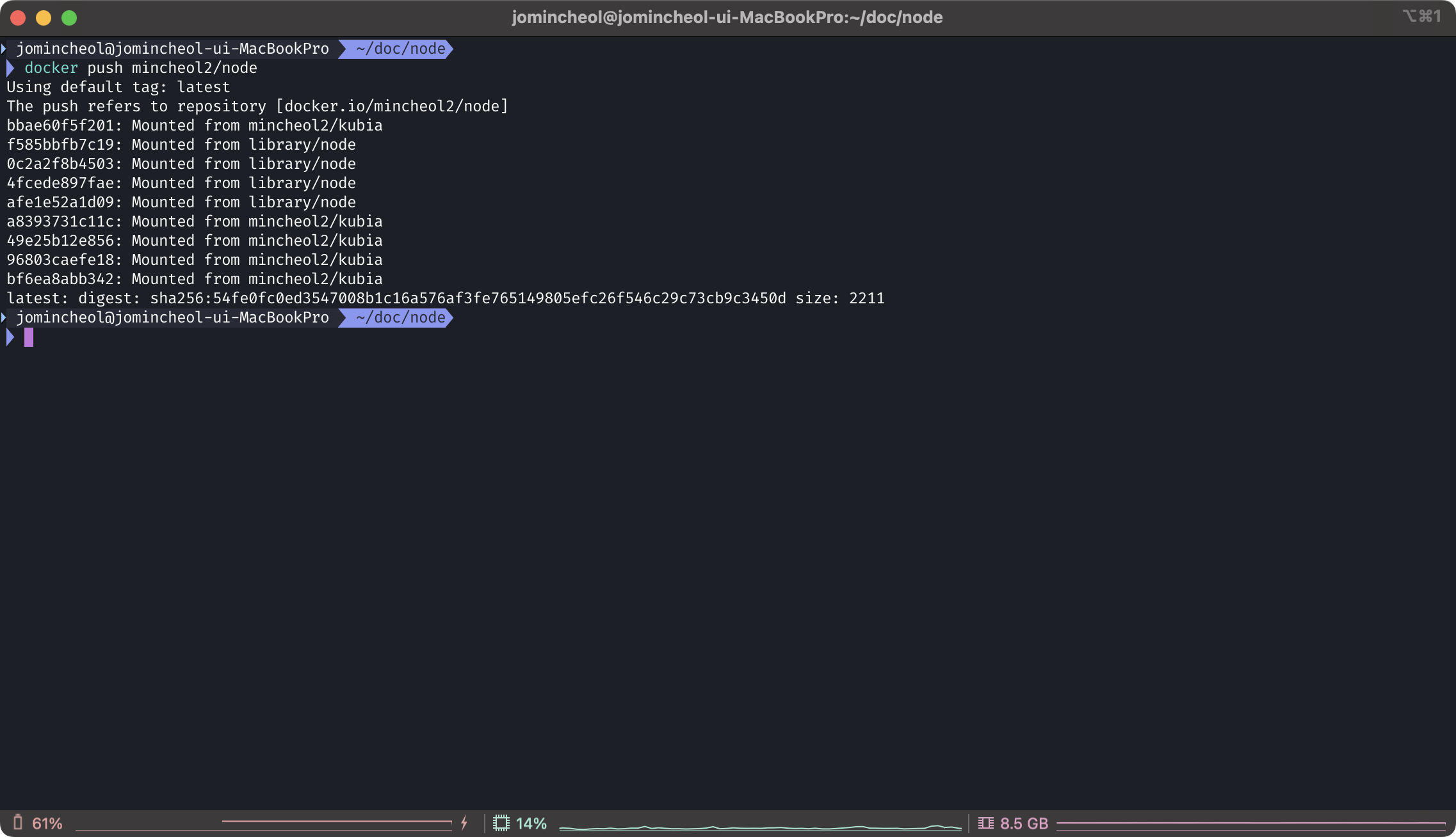This screenshot has height=837, width=1456.
Task: Click the ⌥⌘1 window shortcut indicator
Action: (1421, 16)
